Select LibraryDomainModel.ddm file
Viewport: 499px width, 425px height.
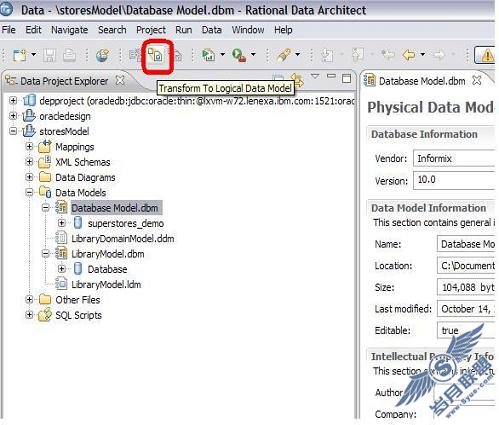pos(123,239)
